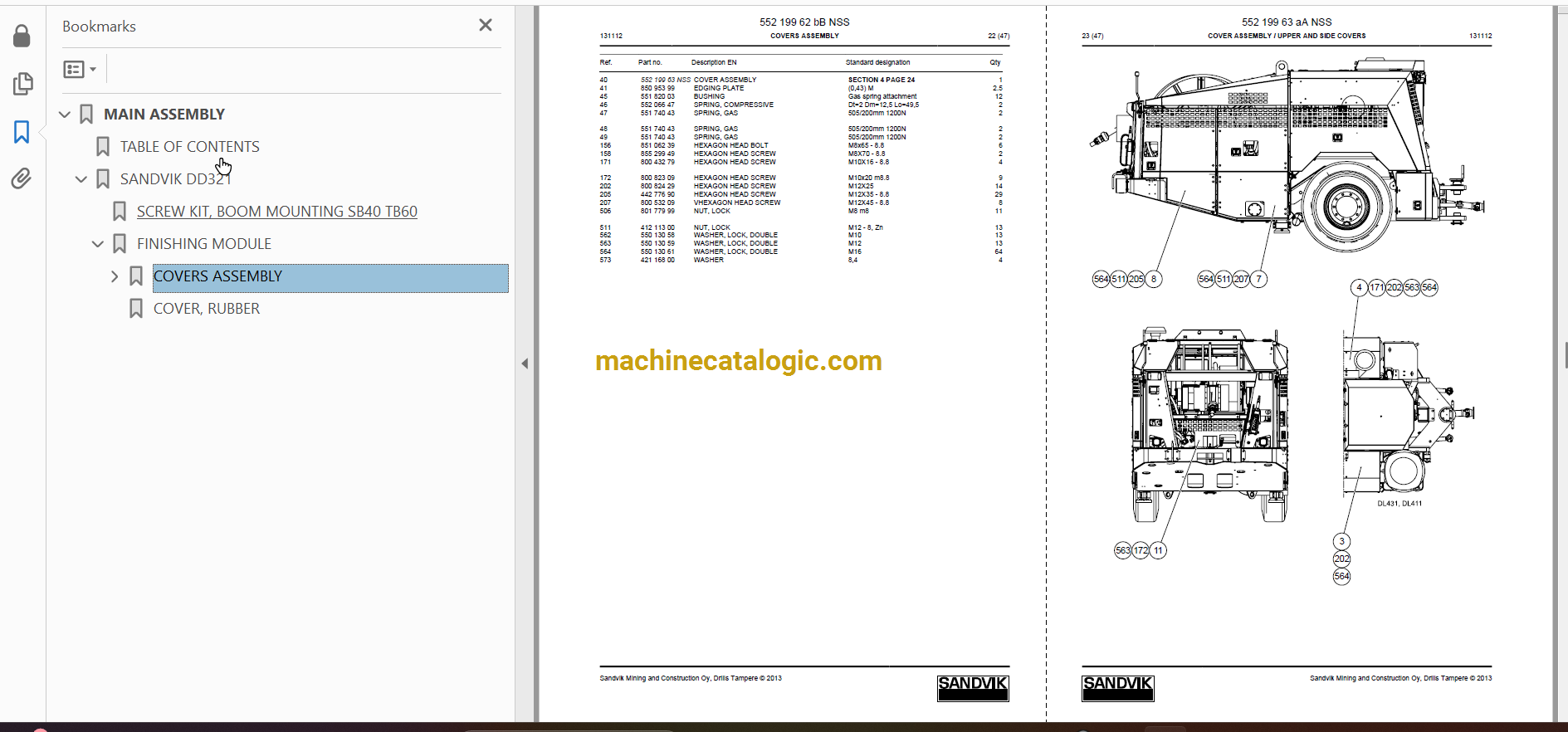Click bookmark icon beside SCREW KIT entry
This screenshot has height=732, width=1568.
click(x=120, y=212)
